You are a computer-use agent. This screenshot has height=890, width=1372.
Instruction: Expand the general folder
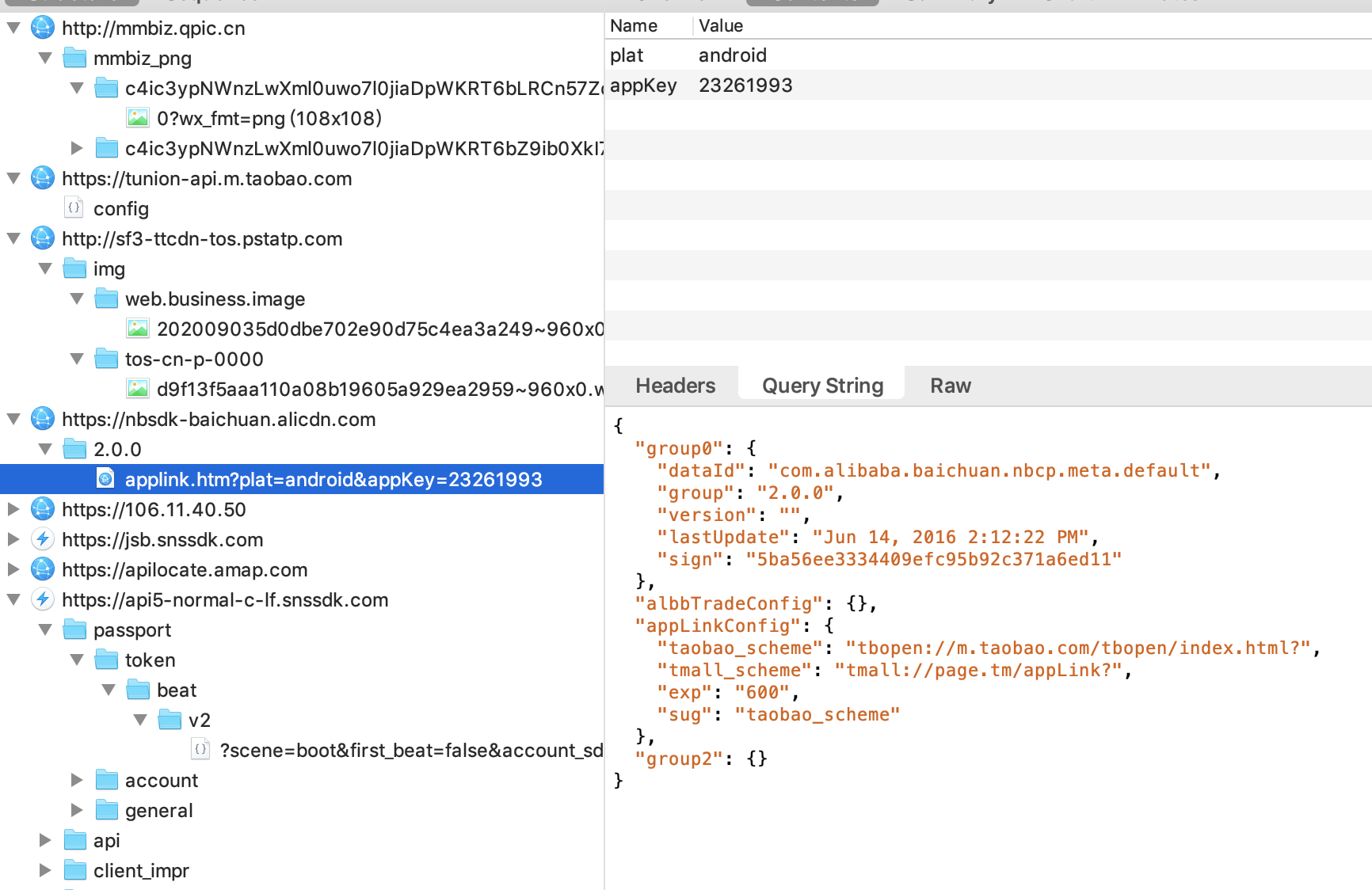pos(77,810)
